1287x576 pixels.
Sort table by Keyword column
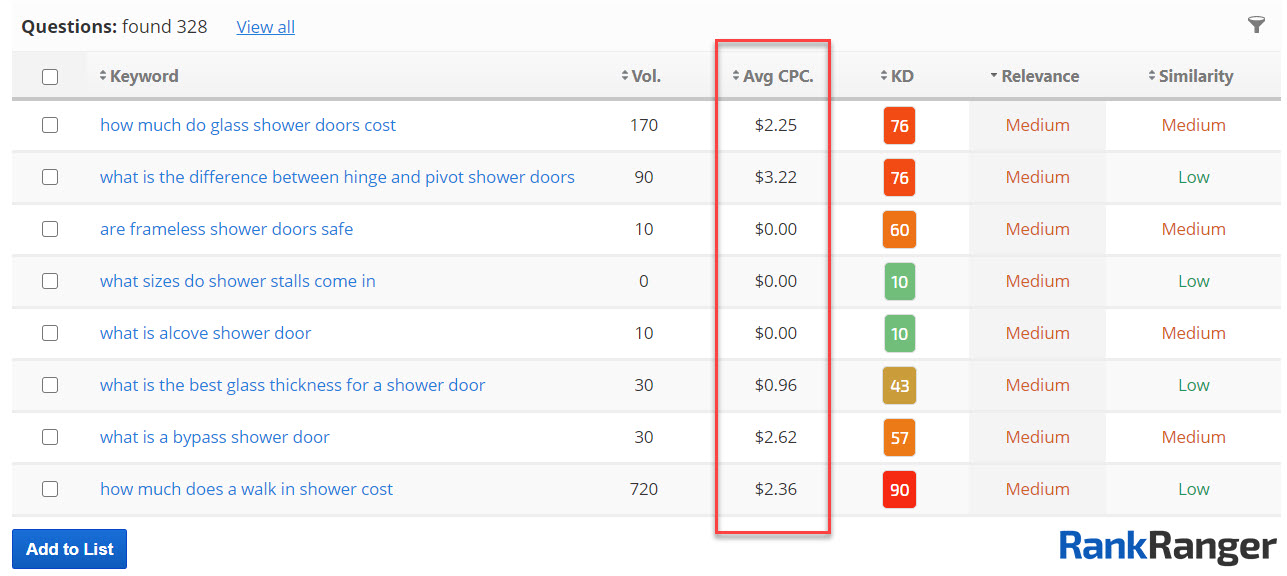point(138,76)
